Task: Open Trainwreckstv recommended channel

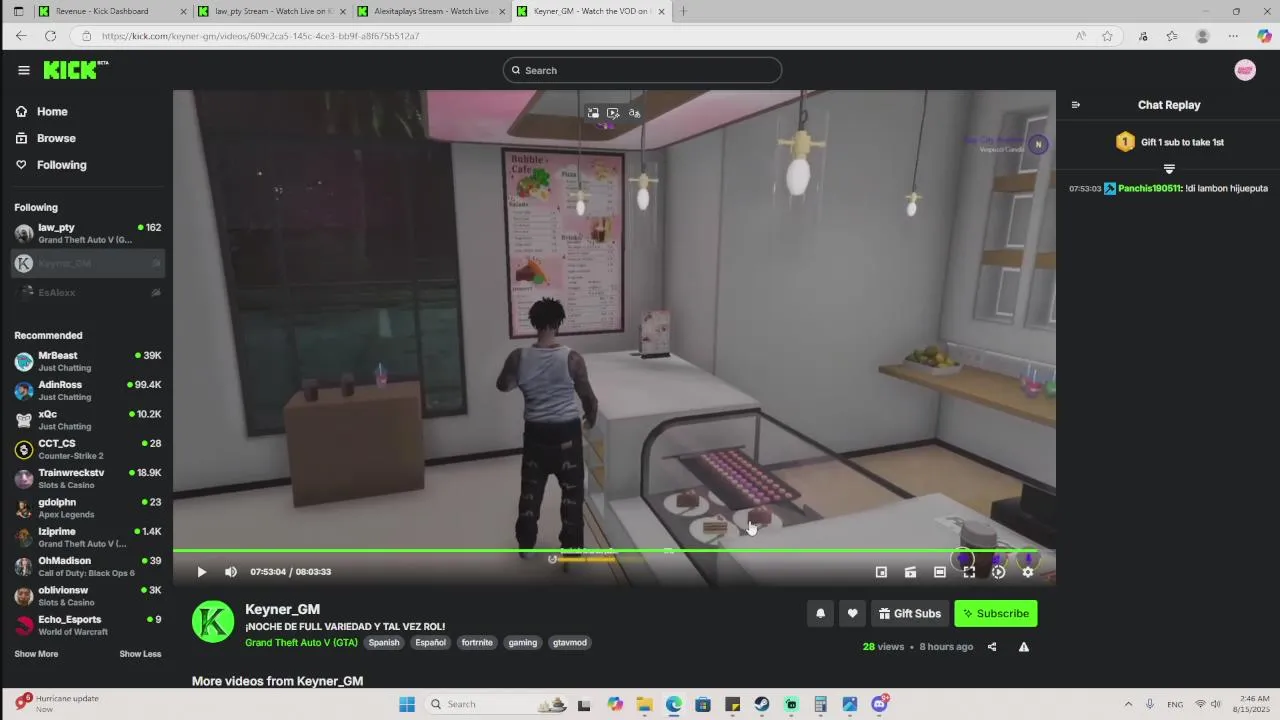Action: (x=88, y=478)
